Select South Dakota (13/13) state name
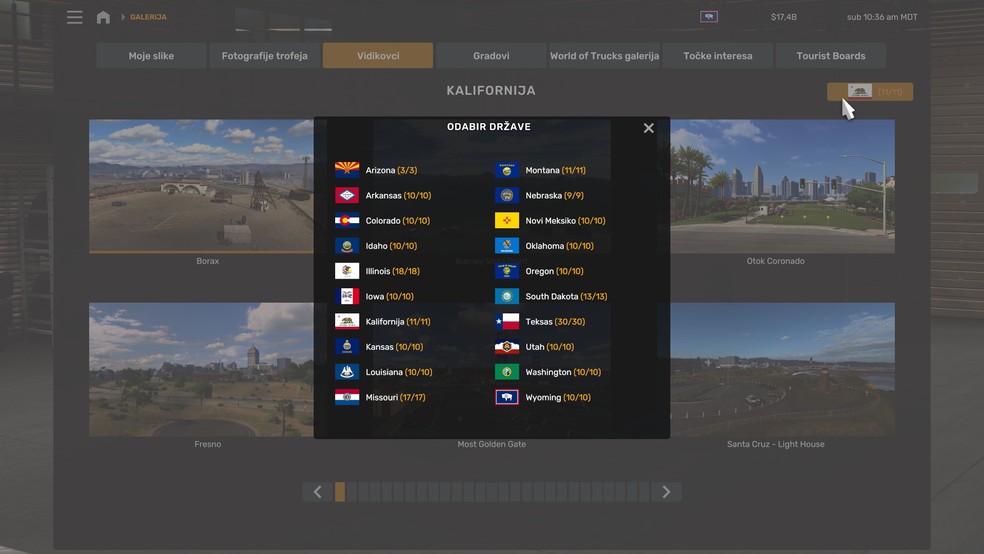This screenshot has height=554, width=984. click(x=566, y=296)
